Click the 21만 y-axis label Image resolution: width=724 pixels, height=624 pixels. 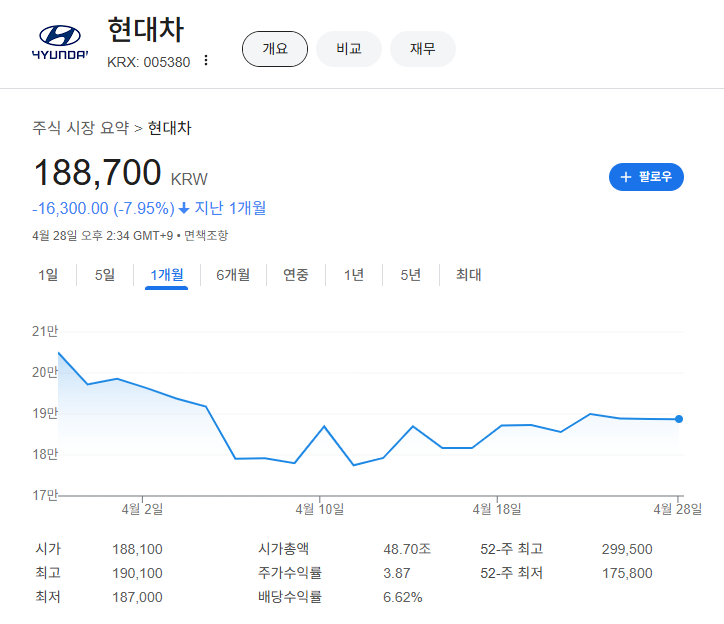[x=45, y=331]
